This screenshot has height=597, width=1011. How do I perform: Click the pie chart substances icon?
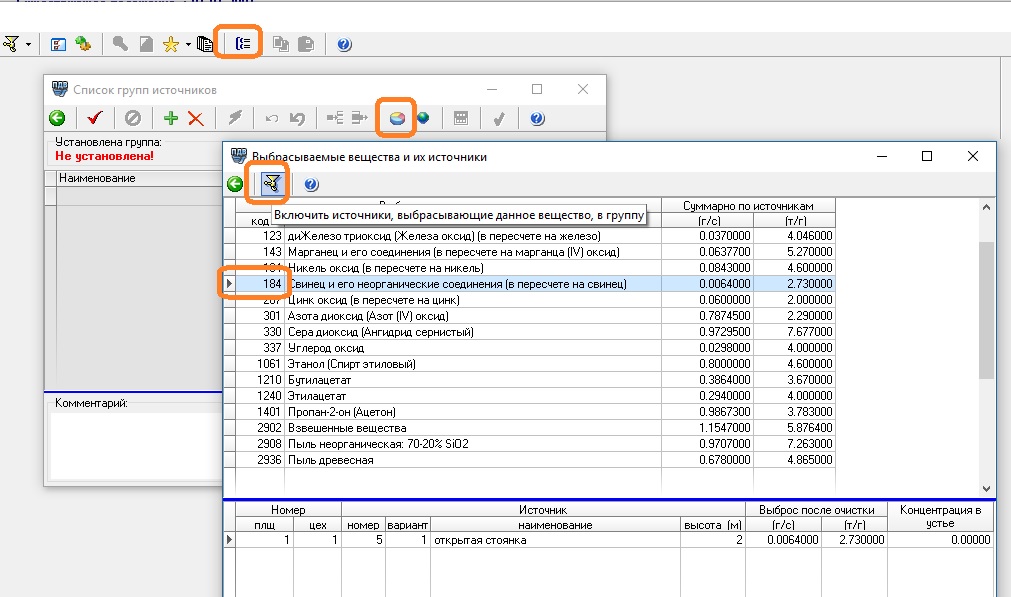(x=397, y=118)
